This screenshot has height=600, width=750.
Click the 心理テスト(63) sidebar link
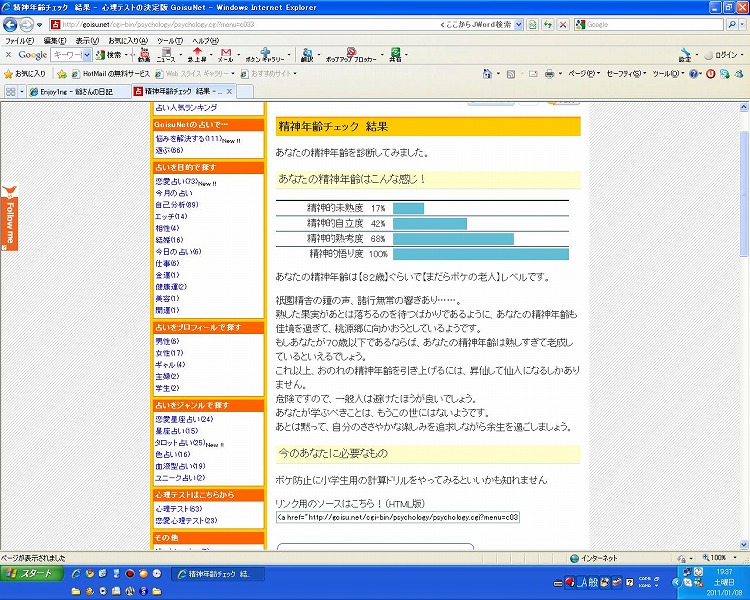[x=179, y=509]
